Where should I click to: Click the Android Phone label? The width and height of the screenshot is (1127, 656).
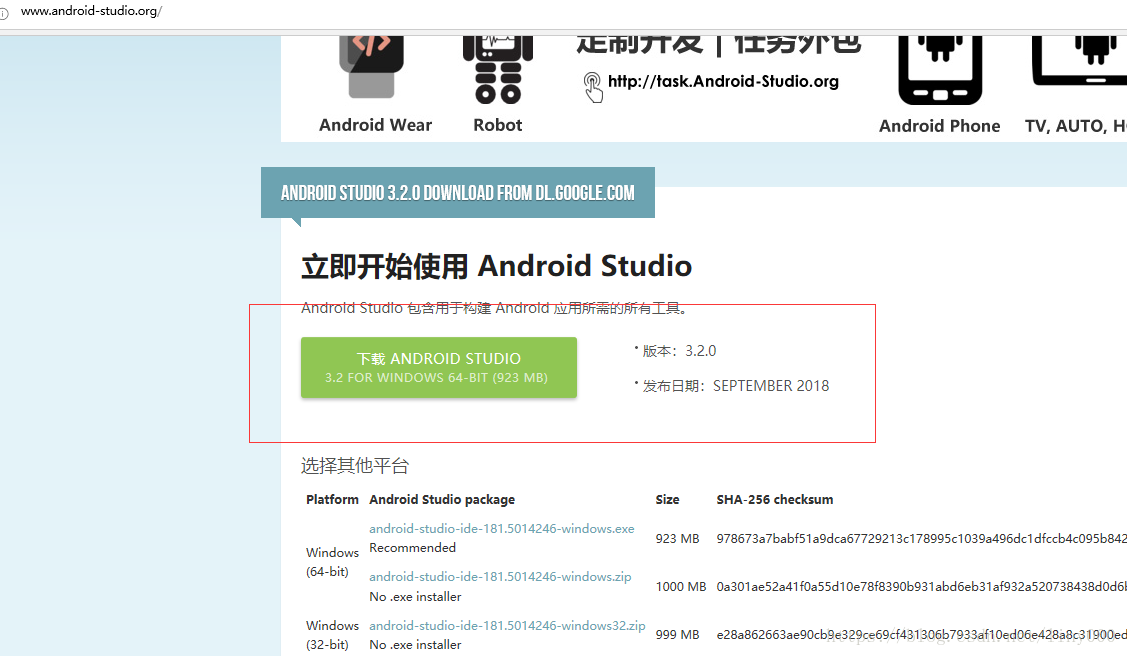point(939,126)
